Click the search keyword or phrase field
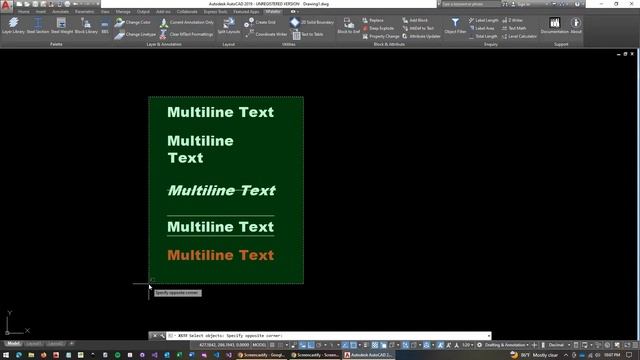The width and height of the screenshot is (640, 360). click(471, 4)
